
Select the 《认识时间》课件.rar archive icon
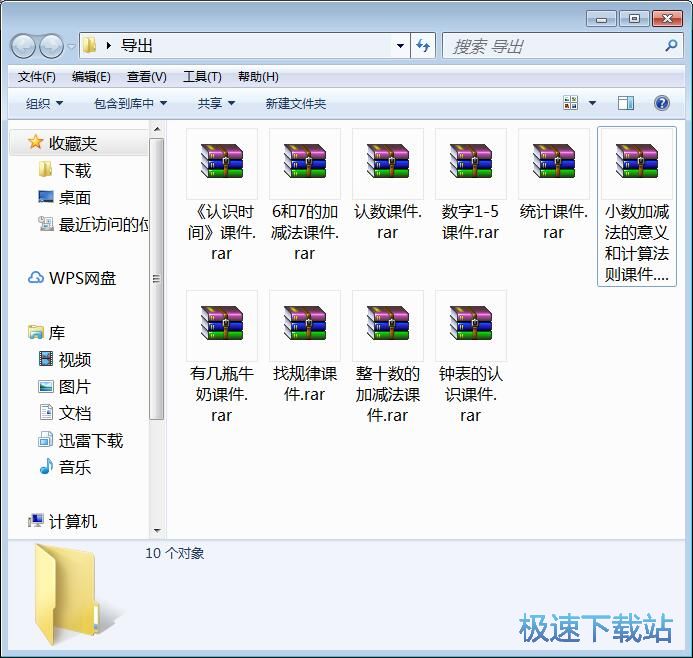click(x=222, y=161)
